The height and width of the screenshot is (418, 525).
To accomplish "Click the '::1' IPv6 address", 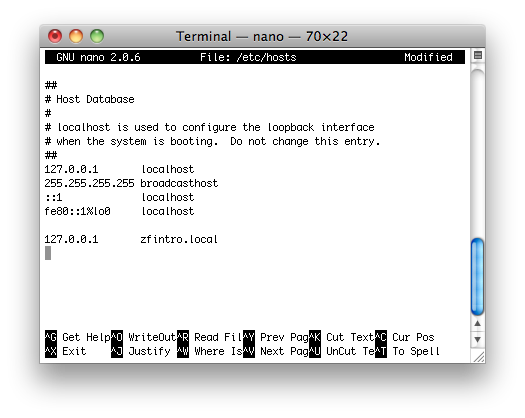I will click(x=54, y=197).
